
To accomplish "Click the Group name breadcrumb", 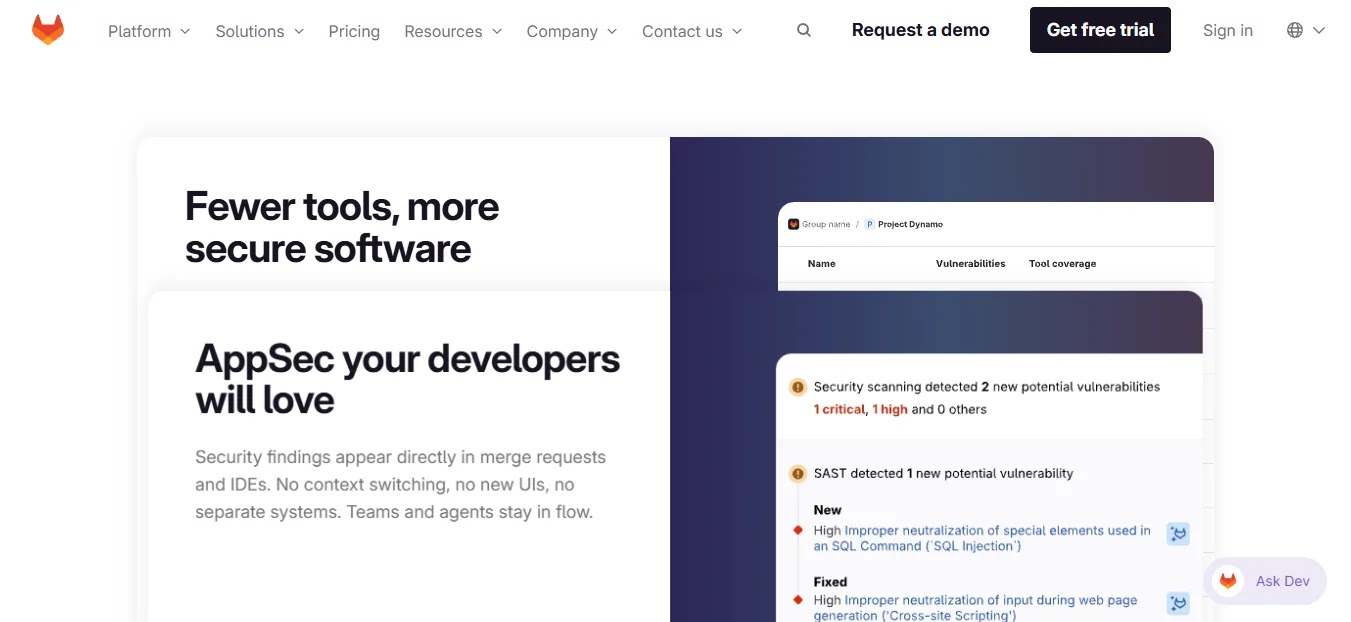I will click(x=826, y=224).
